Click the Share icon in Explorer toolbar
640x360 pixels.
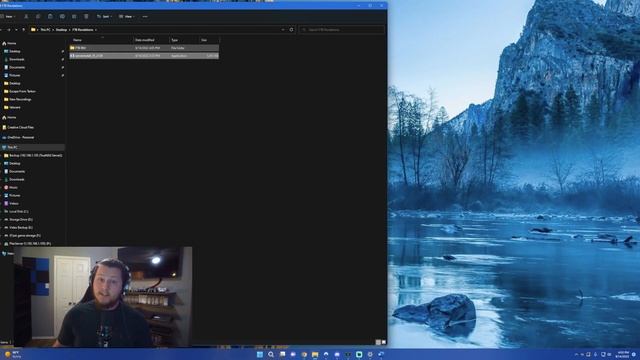coord(74,17)
